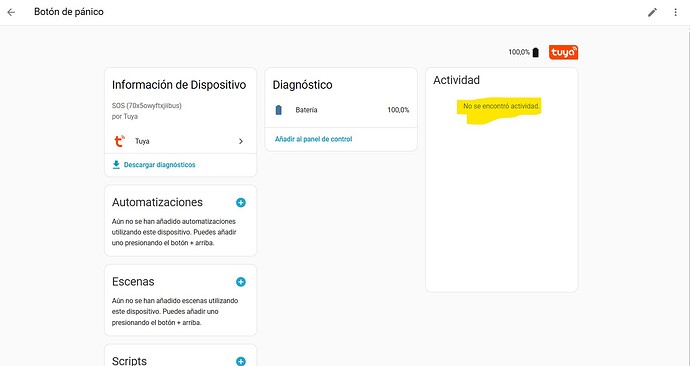This screenshot has height=366, width=690.
Task: Click the Diagnóstico card heading
Action: (x=303, y=85)
